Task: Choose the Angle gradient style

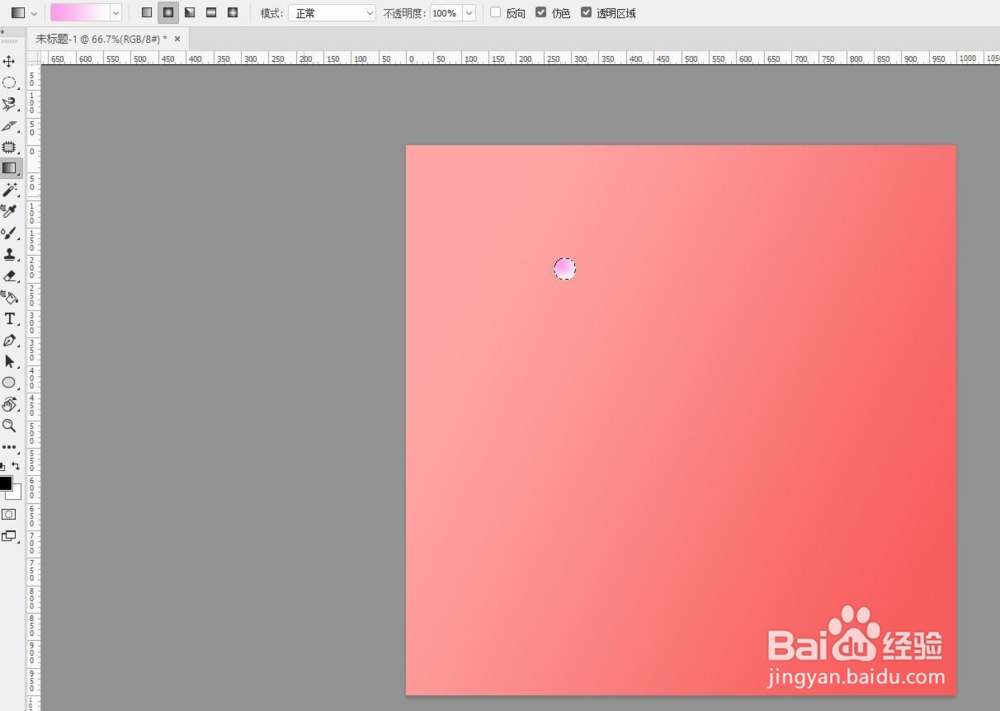Action: click(x=190, y=13)
